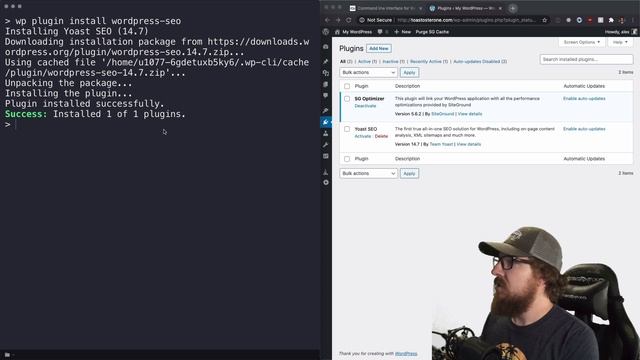This screenshot has width=640, height=360.
Task: Enable auto-updates for SG Optimizer
Action: click(584, 99)
